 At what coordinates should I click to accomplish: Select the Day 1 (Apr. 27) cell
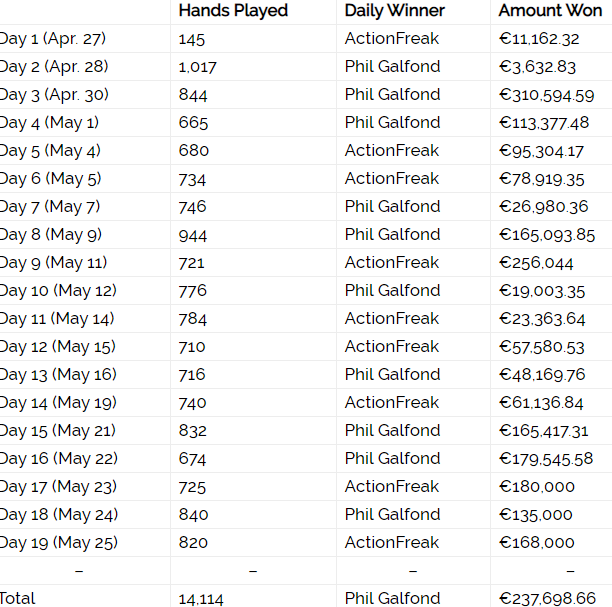(53, 39)
